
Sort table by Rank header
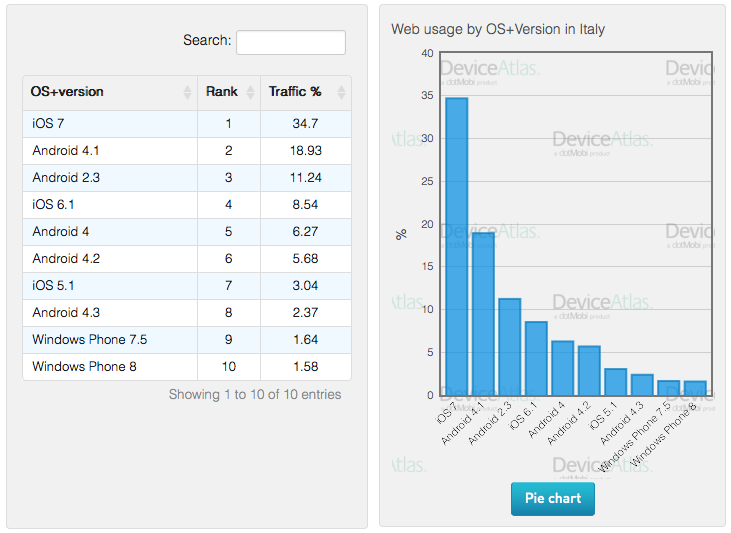tap(222, 92)
